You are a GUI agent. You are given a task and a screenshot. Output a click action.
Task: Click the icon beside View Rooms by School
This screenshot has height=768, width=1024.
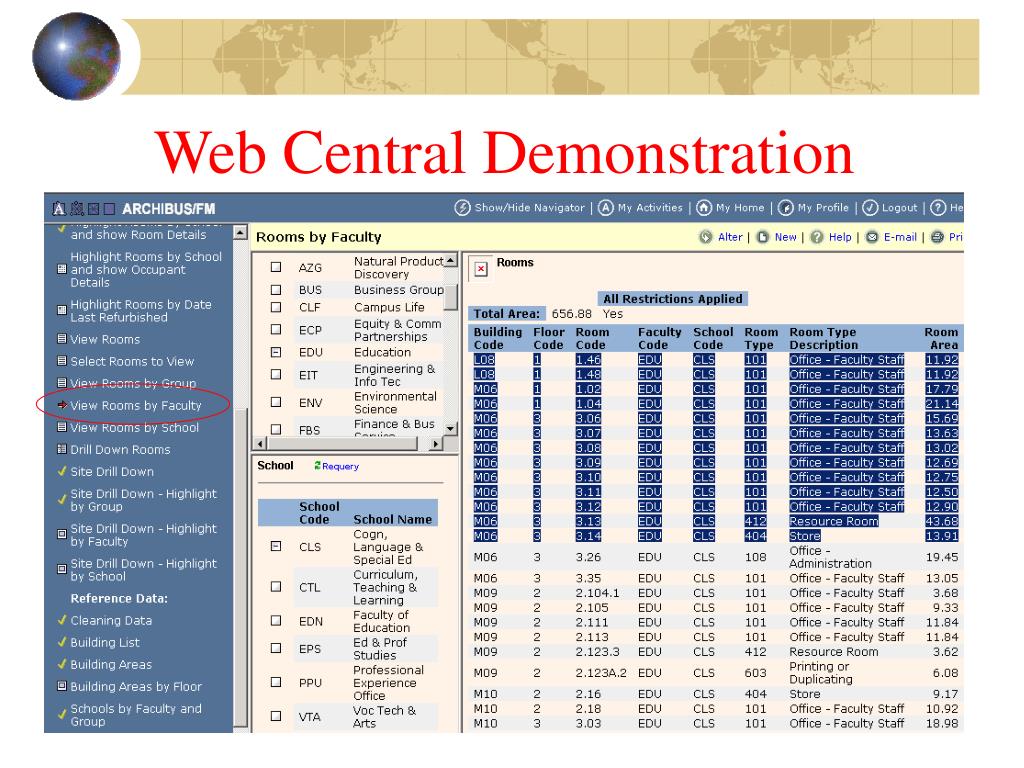click(62, 427)
